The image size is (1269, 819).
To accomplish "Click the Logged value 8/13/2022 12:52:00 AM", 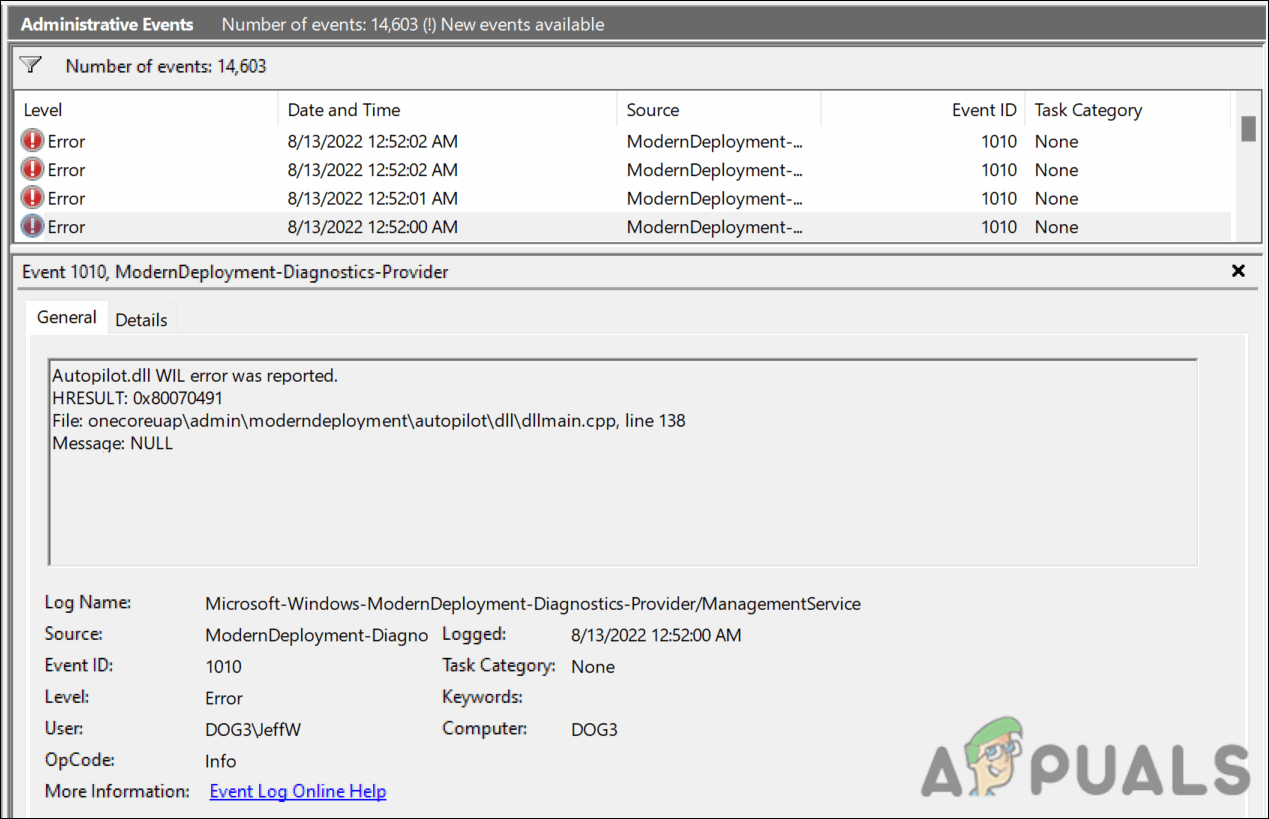I will pos(656,635).
